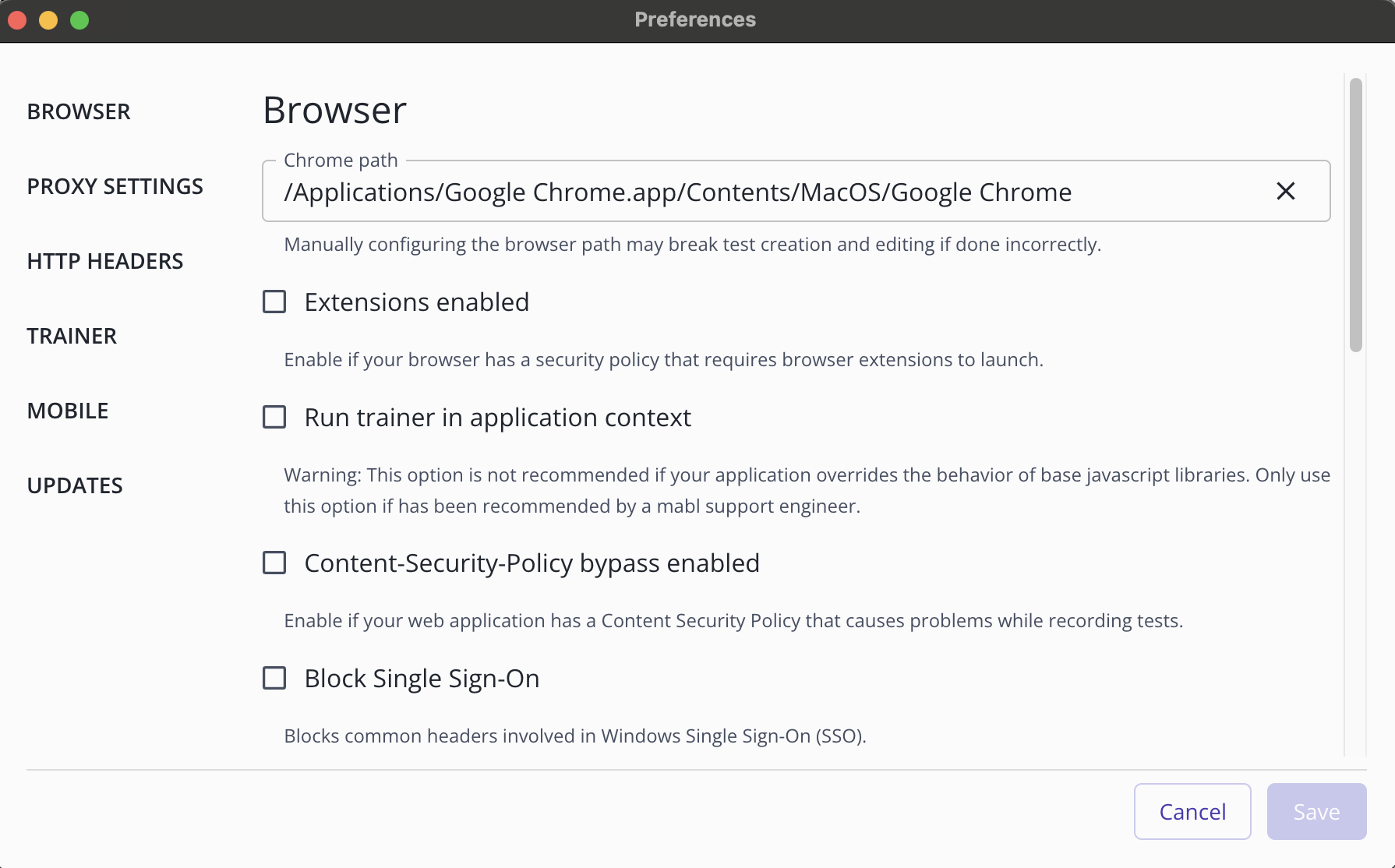Enable the Extensions enabled checkbox
Image resolution: width=1395 pixels, height=868 pixels.
(x=274, y=302)
